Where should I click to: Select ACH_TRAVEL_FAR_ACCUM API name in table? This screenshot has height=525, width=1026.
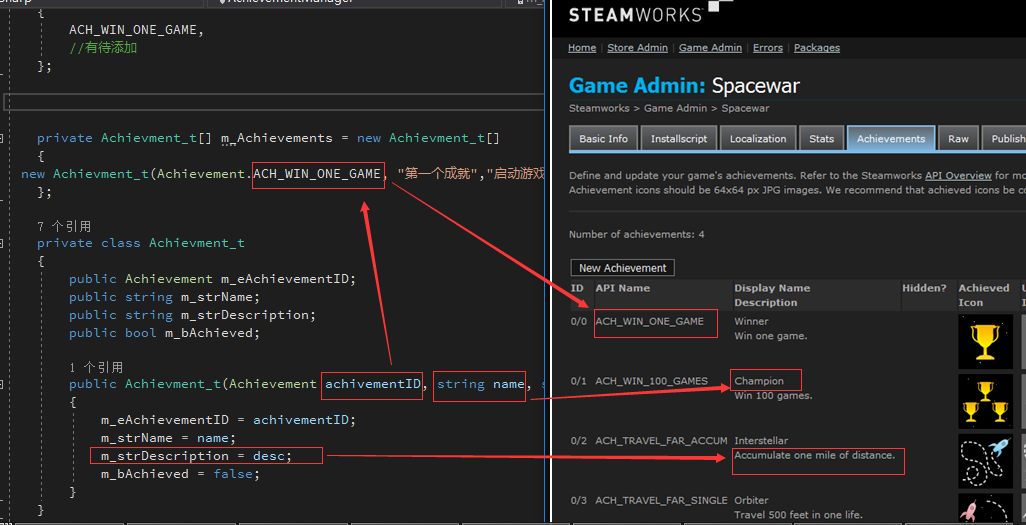[x=661, y=441]
